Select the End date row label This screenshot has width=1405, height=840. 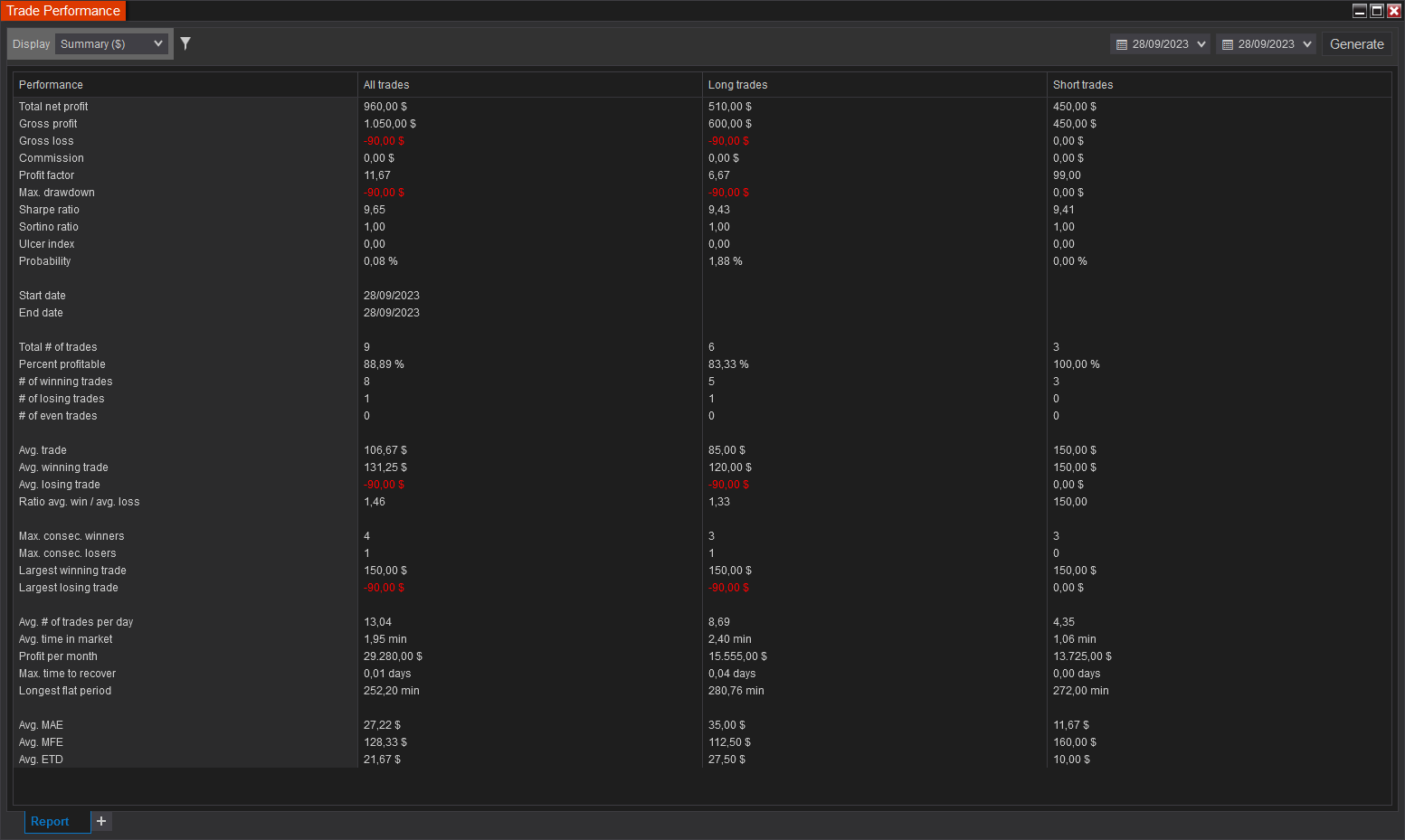pyautogui.click(x=41, y=313)
